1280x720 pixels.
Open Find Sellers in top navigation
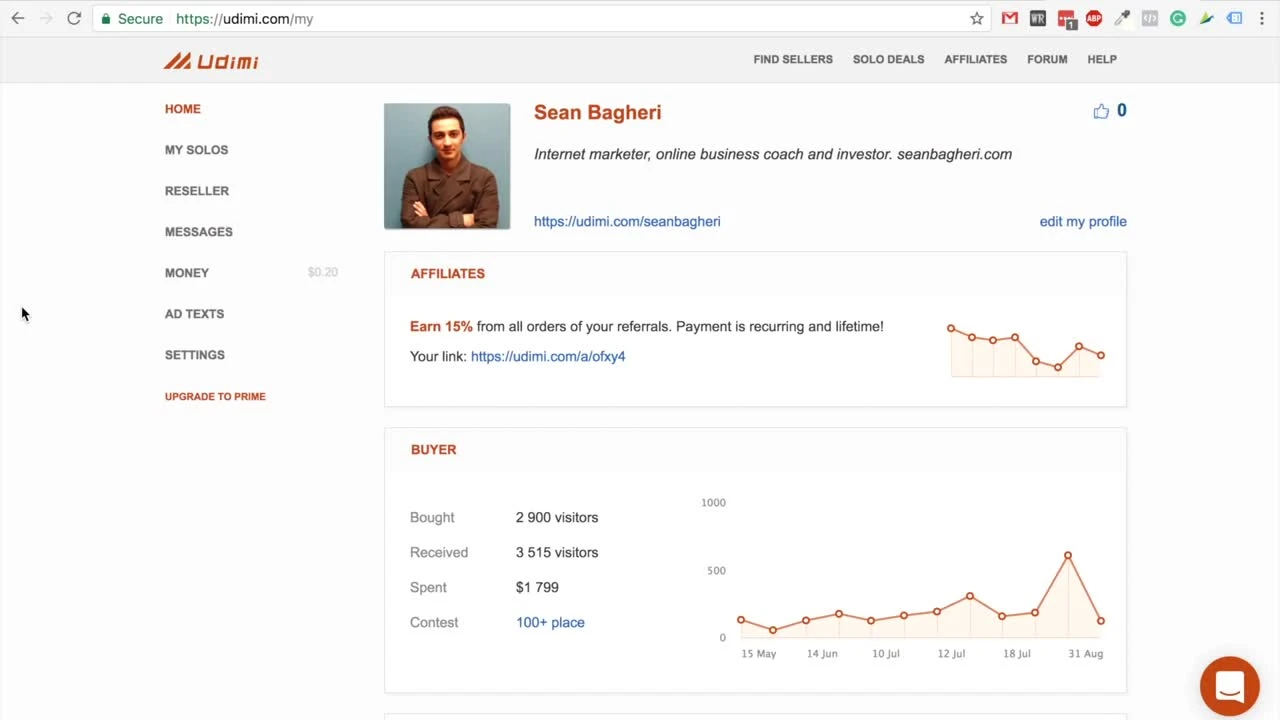coord(792,59)
